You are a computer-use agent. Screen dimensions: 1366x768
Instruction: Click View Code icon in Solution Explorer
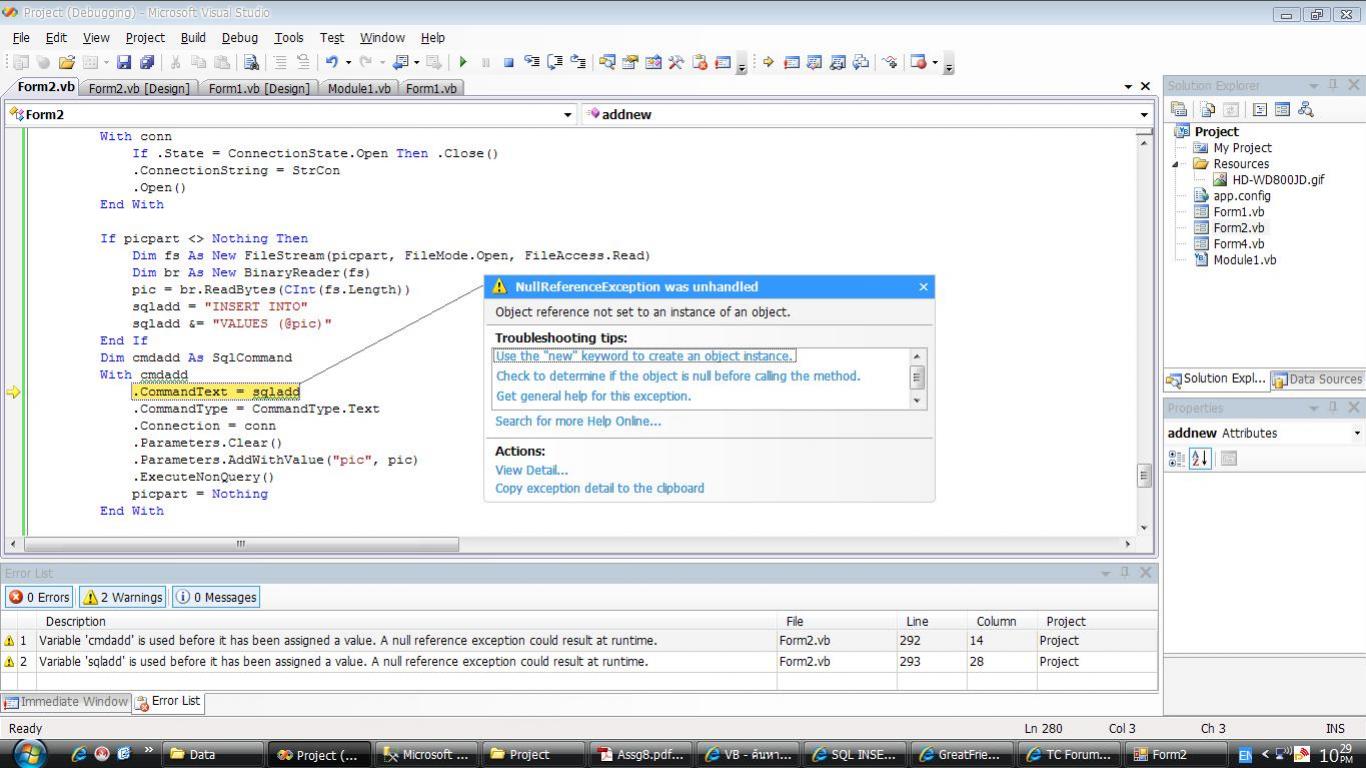[1259, 109]
